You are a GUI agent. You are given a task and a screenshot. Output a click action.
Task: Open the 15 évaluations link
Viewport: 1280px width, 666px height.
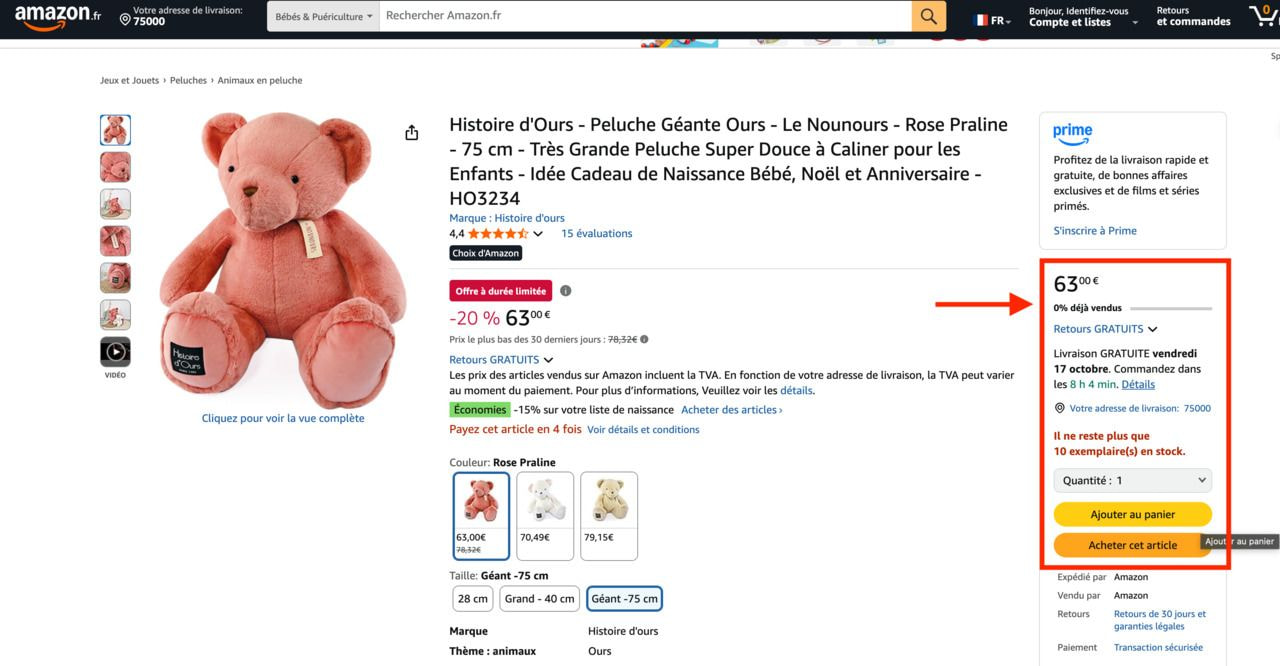(596, 234)
